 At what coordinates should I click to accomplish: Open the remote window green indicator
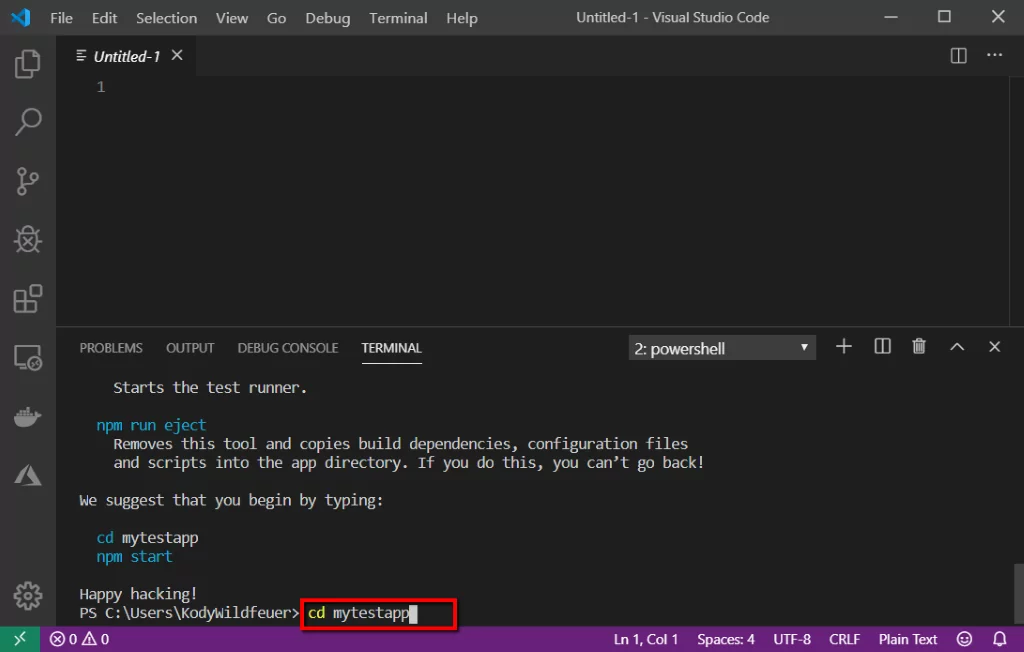click(20, 639)
